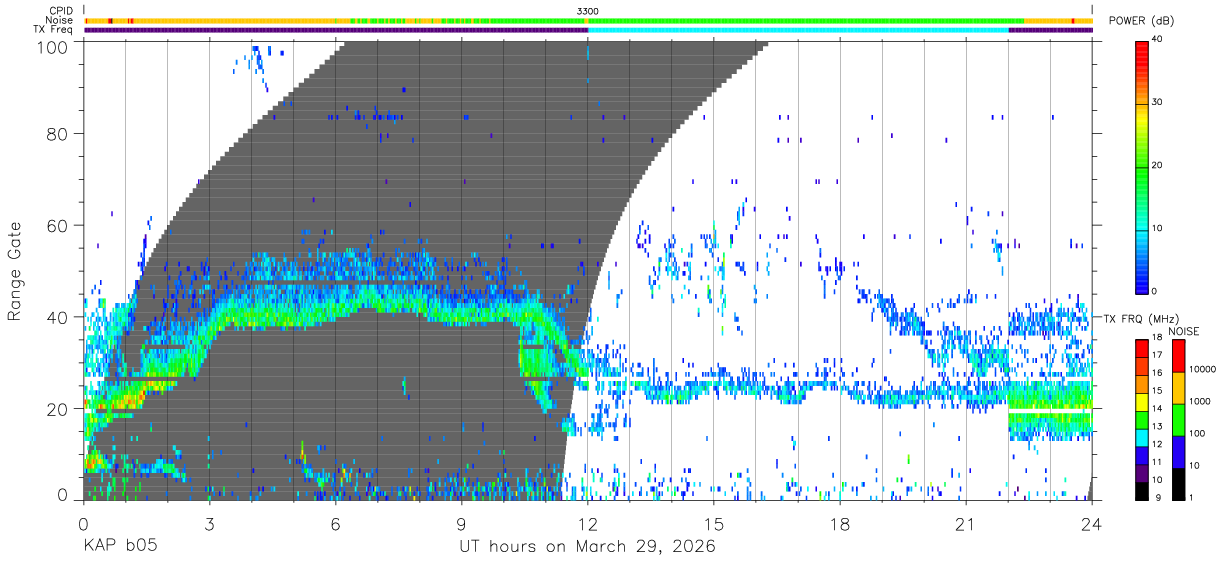Click the cyan segment of the TX Freq bar

[798, 30]
